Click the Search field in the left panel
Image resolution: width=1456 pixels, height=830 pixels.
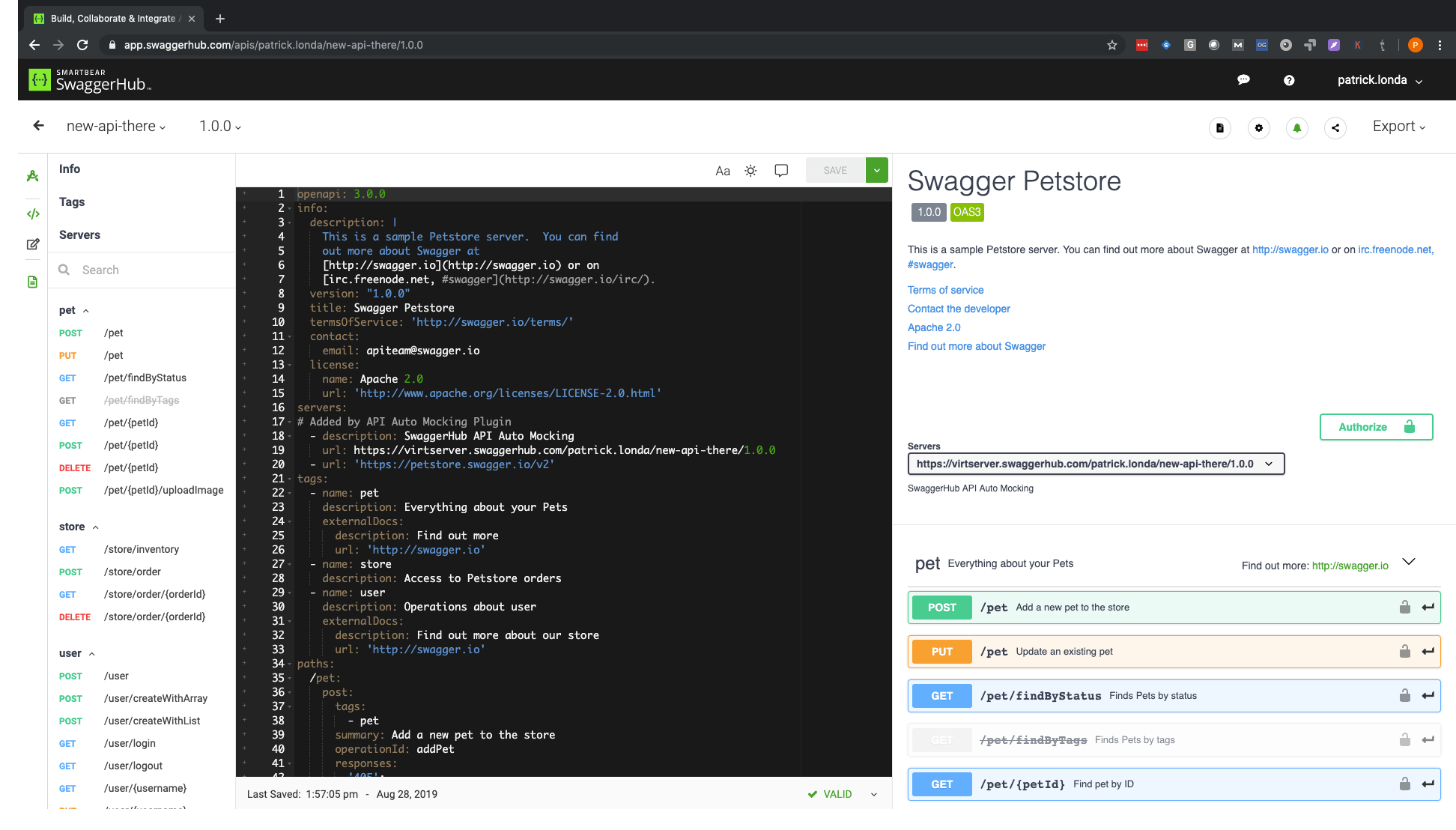click(142, 270)
